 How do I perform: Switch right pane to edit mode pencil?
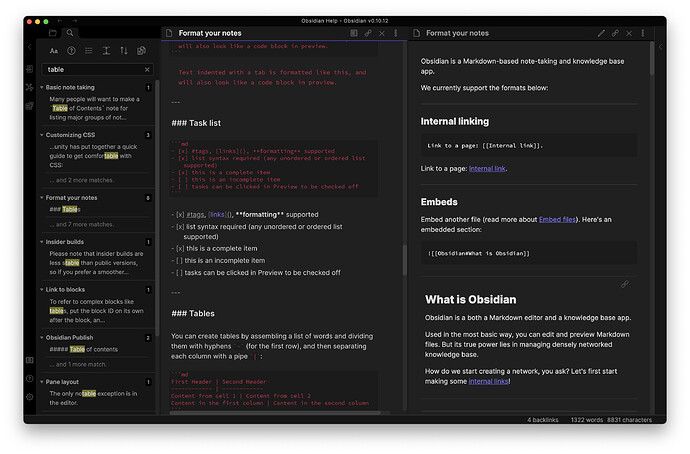[x=601, y=33]
